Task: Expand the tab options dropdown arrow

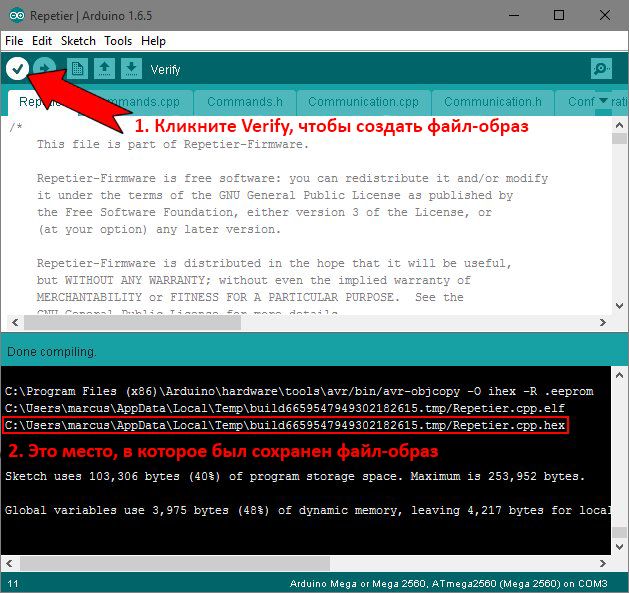Action: pos(604,102)
